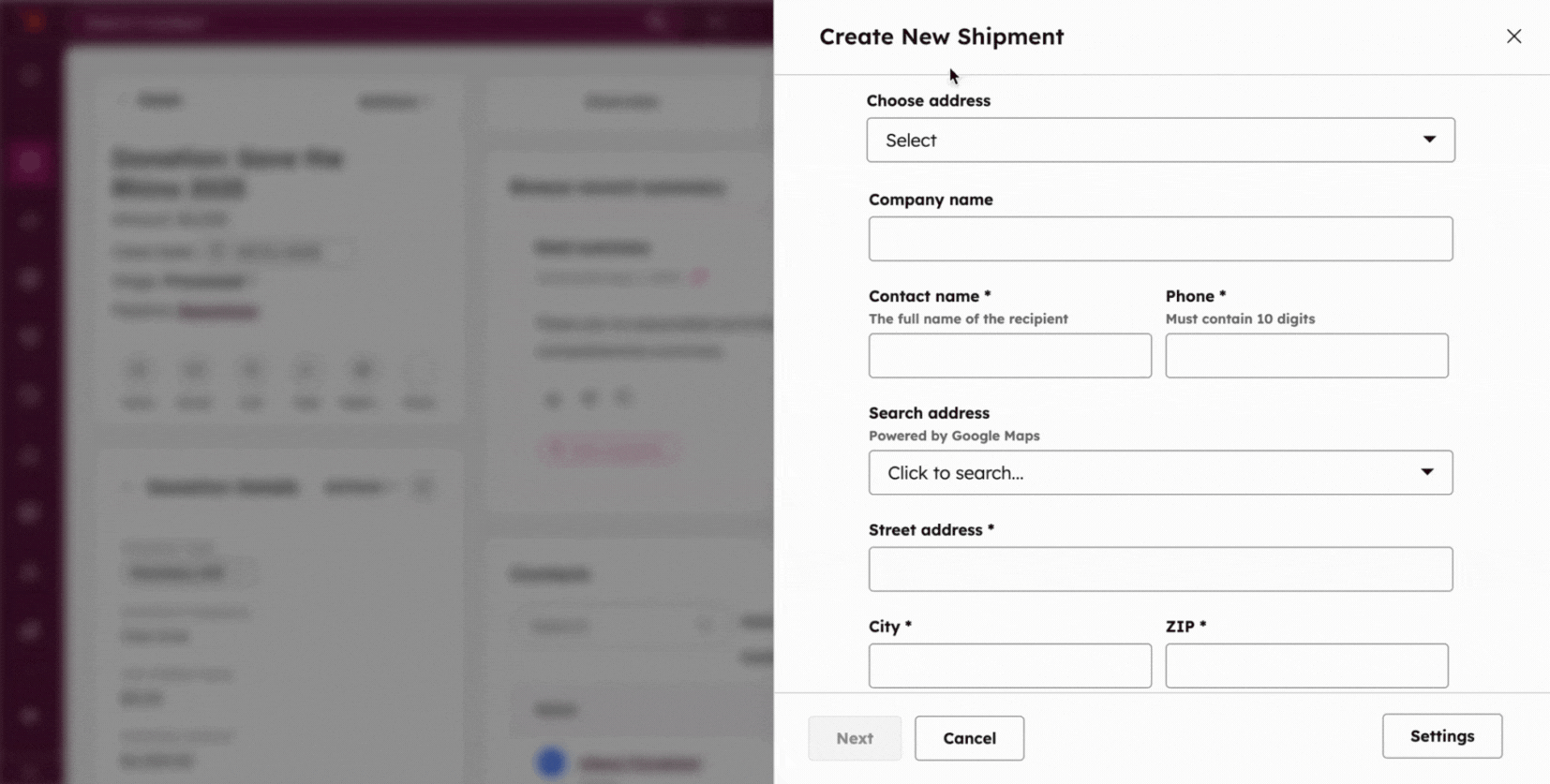Click the Contact name input field
1550x784 pixels.
pos(1009,356)
